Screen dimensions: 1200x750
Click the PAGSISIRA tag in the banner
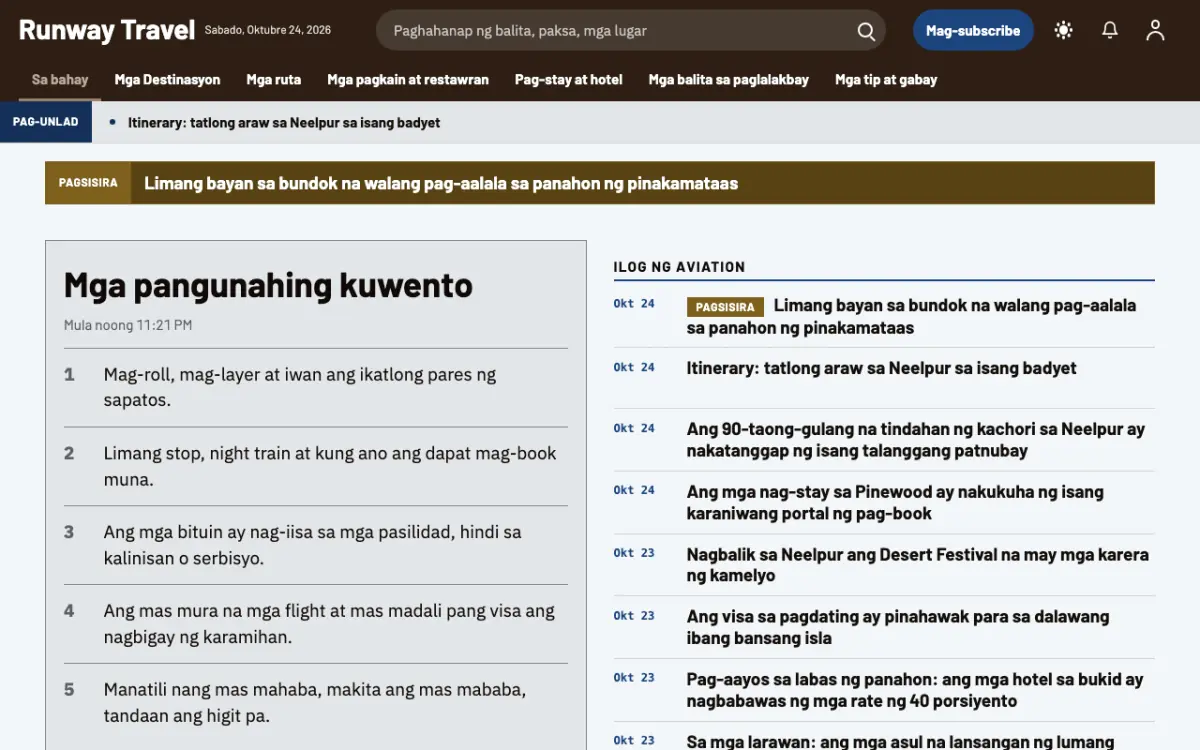click(x=88, y=183)
